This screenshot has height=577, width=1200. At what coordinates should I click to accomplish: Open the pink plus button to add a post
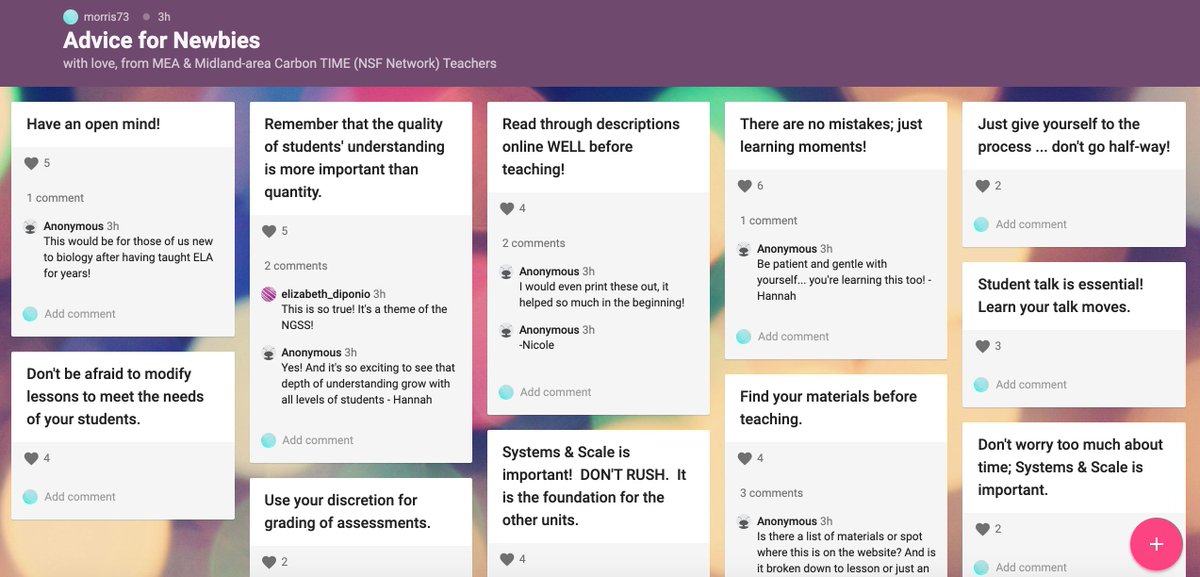click(1156, 544)
